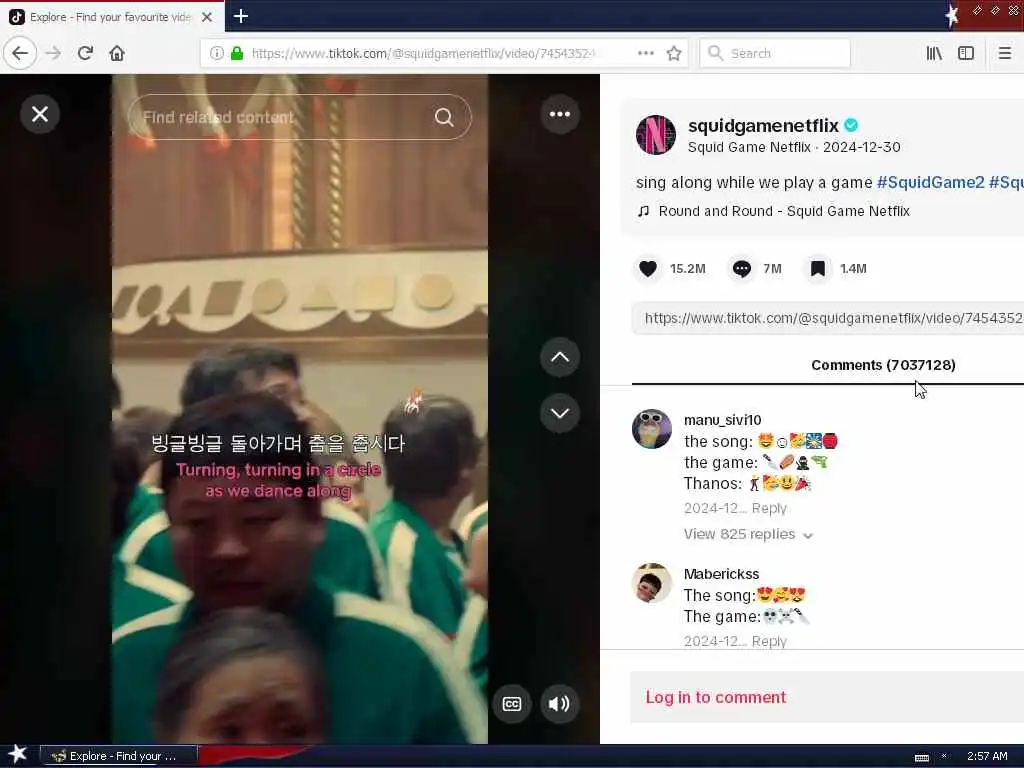Image resolution: width=1024 pixels, height=768 pixels.
Task: Mute the video sound
Action: click(x=560, y=704)
